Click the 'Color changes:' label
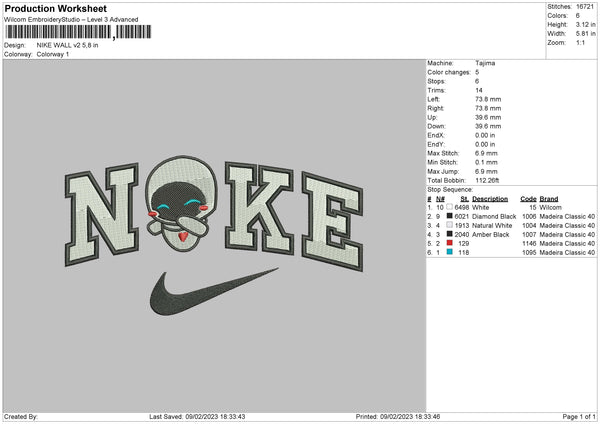 coord(449,72)
